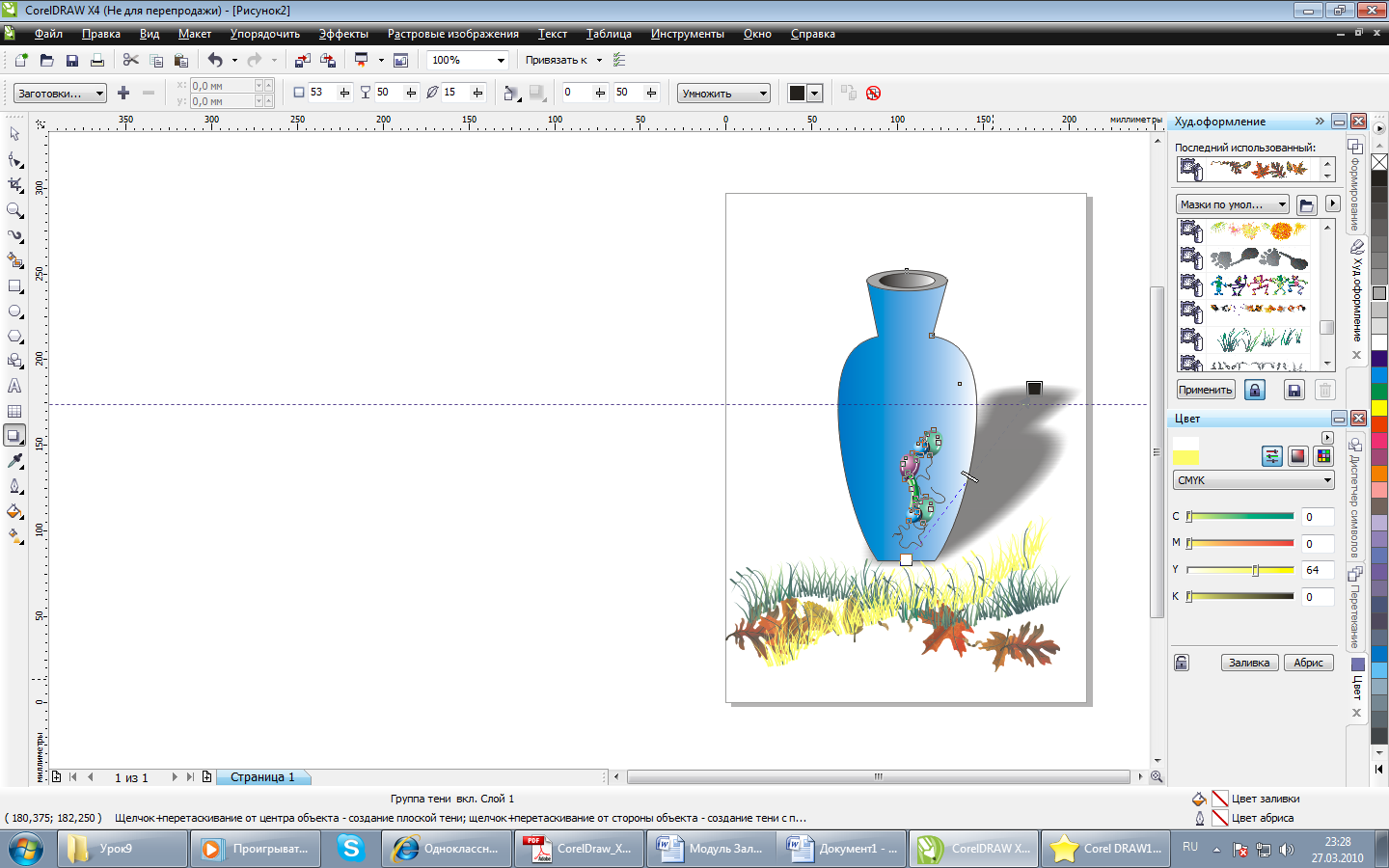The image size is (1389, 868).
Task: Open the Файл menu
Action: (48, 34)
